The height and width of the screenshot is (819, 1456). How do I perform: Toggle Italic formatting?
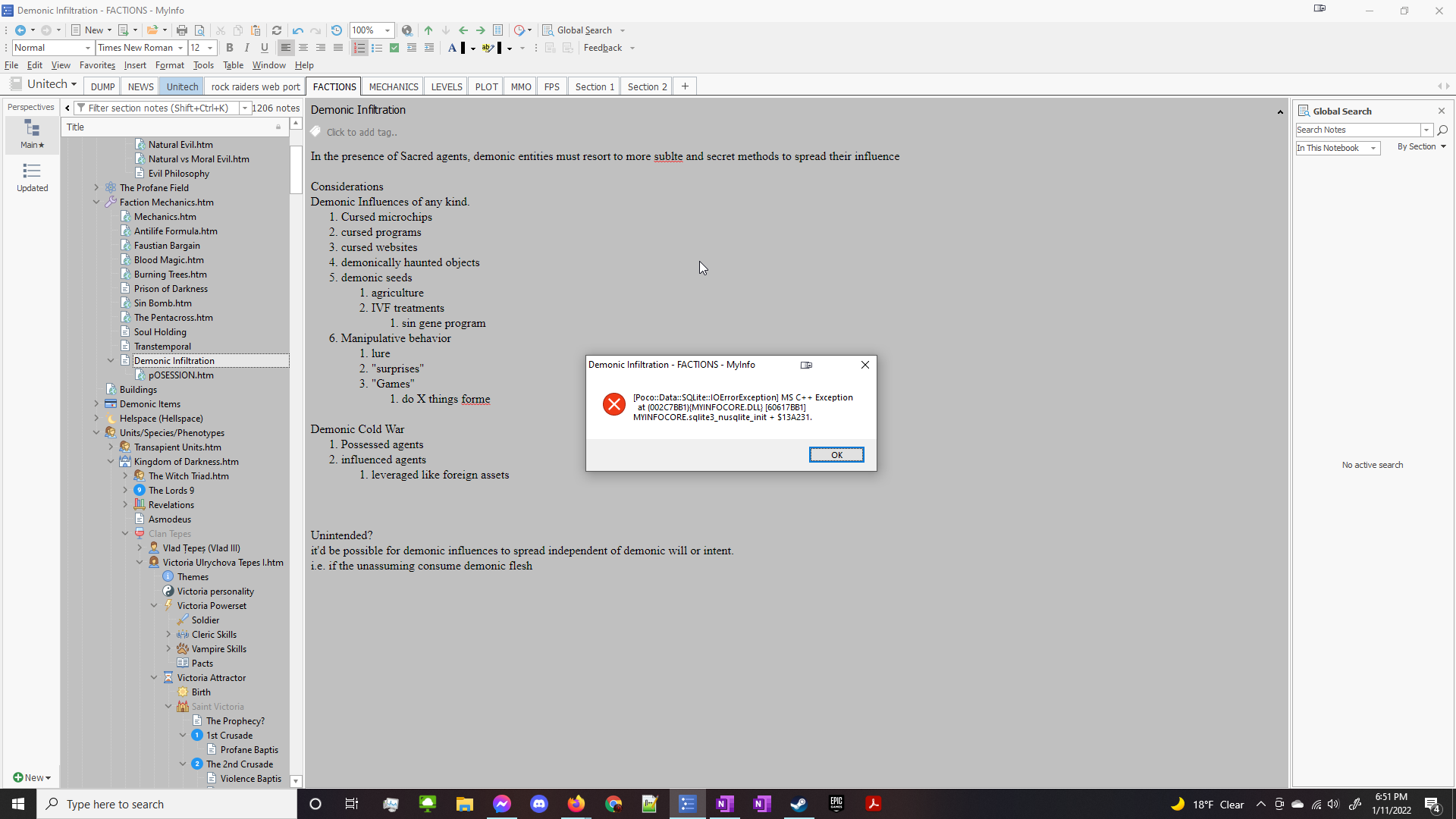[x=247, y=48]
